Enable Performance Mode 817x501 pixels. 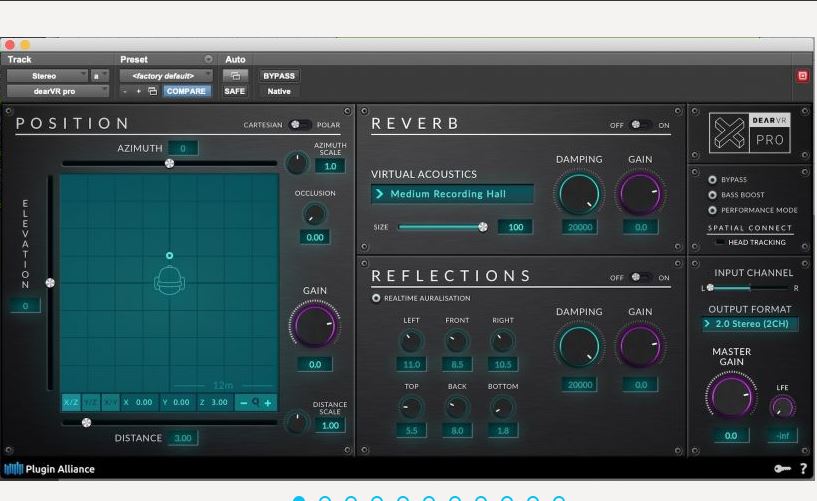712,210
